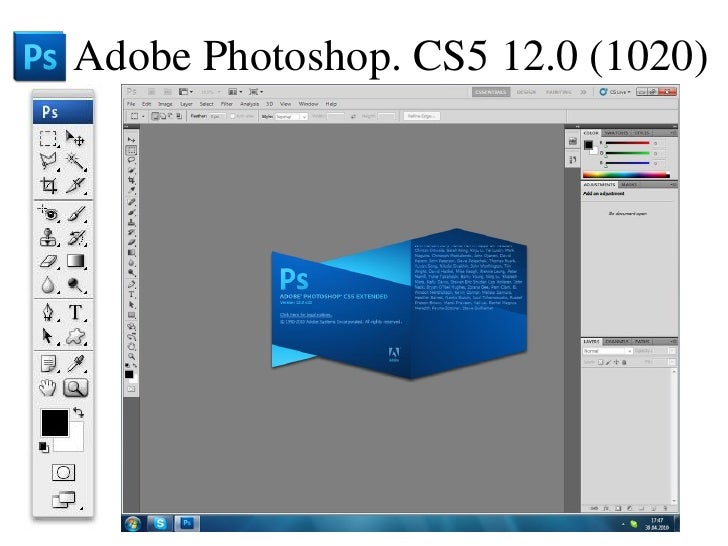This screenshot has height=546, width=728.
Task: Click the Windows Start button
Action: click(x=132, y=524)
